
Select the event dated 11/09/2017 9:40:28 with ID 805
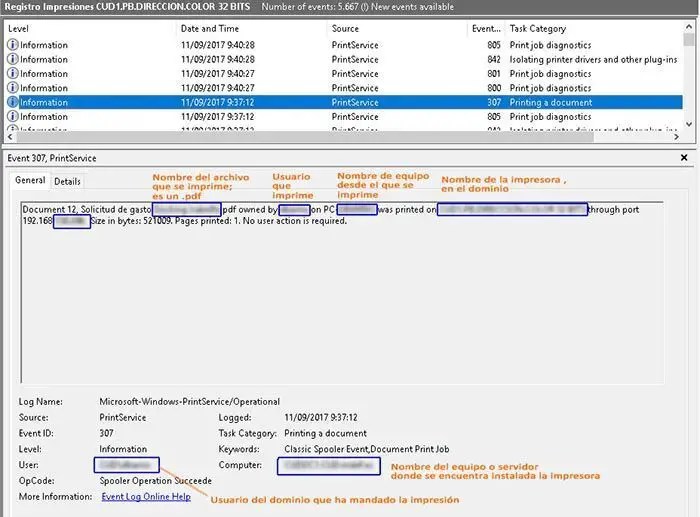point(344,45)
